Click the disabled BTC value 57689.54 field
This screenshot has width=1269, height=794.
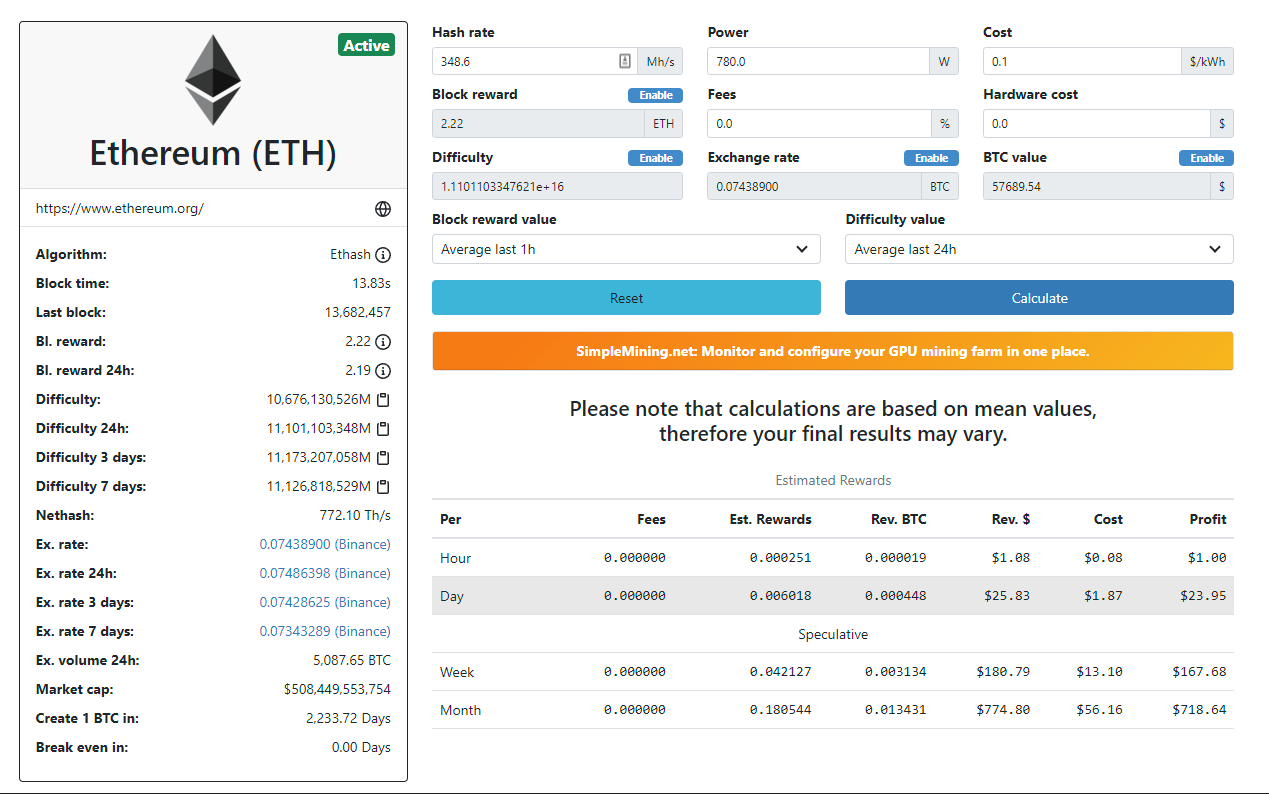pos(1096,186)
